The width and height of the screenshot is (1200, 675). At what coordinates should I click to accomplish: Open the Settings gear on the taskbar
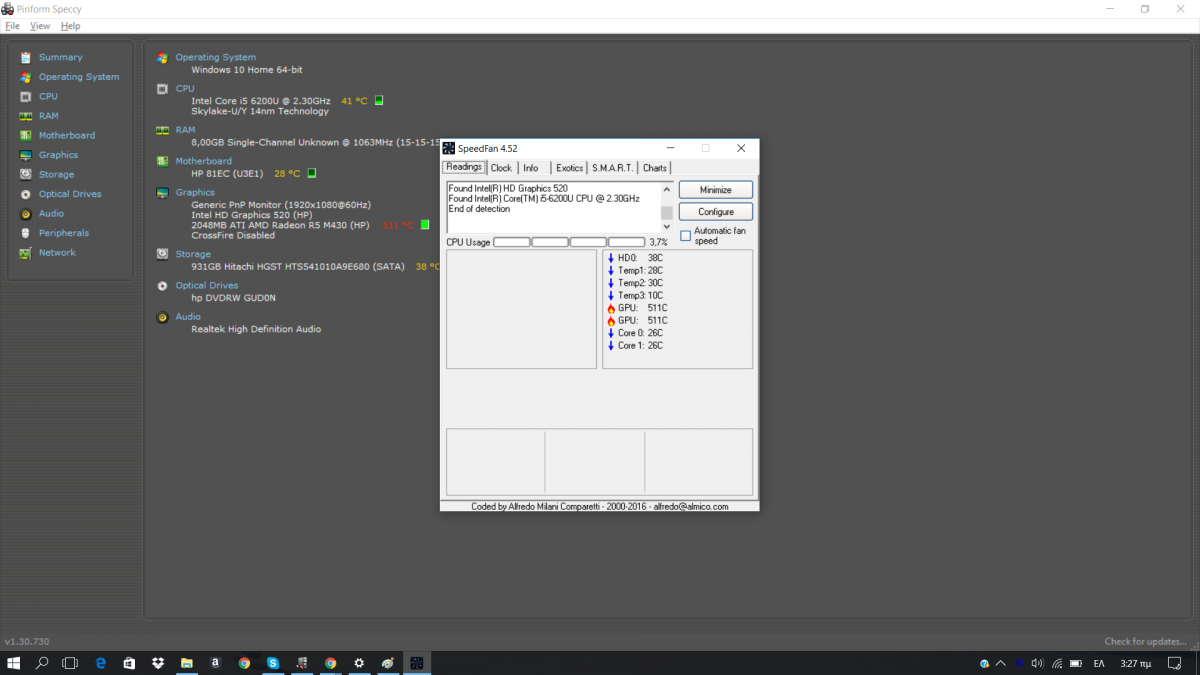[359, 663]
